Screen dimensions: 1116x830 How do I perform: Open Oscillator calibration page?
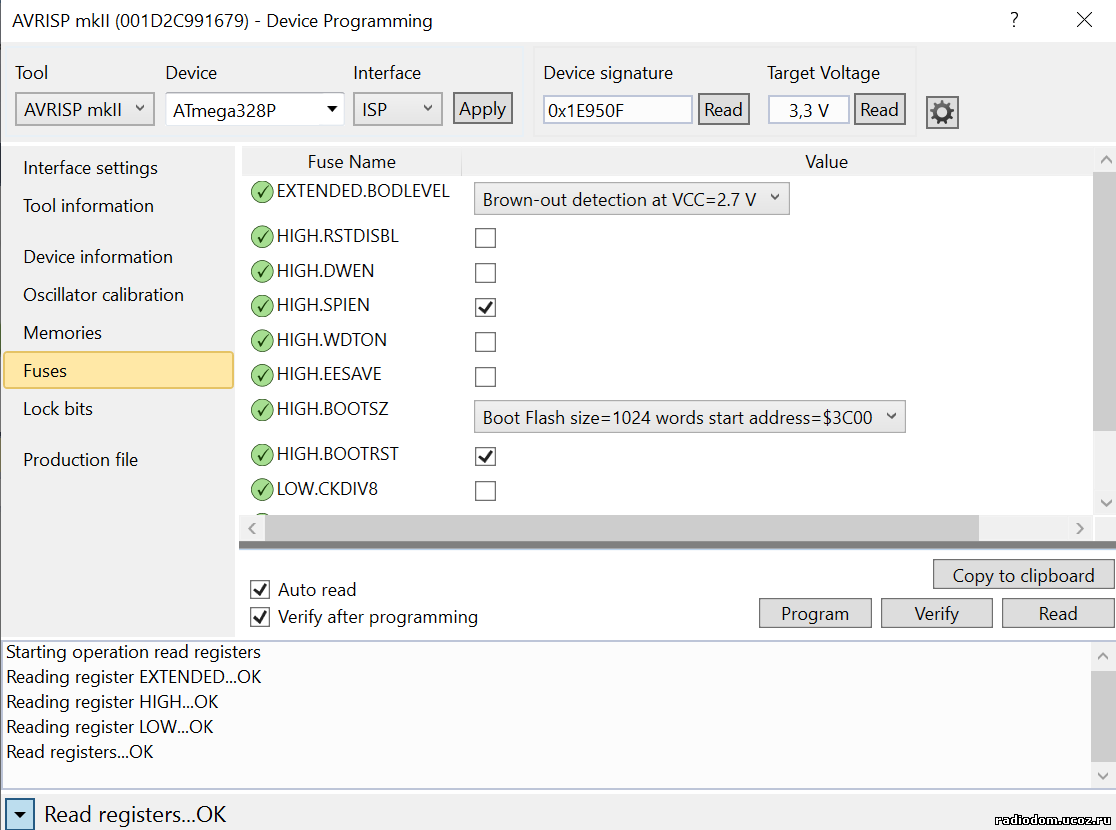pyautogui.click(x=103, y=295)
